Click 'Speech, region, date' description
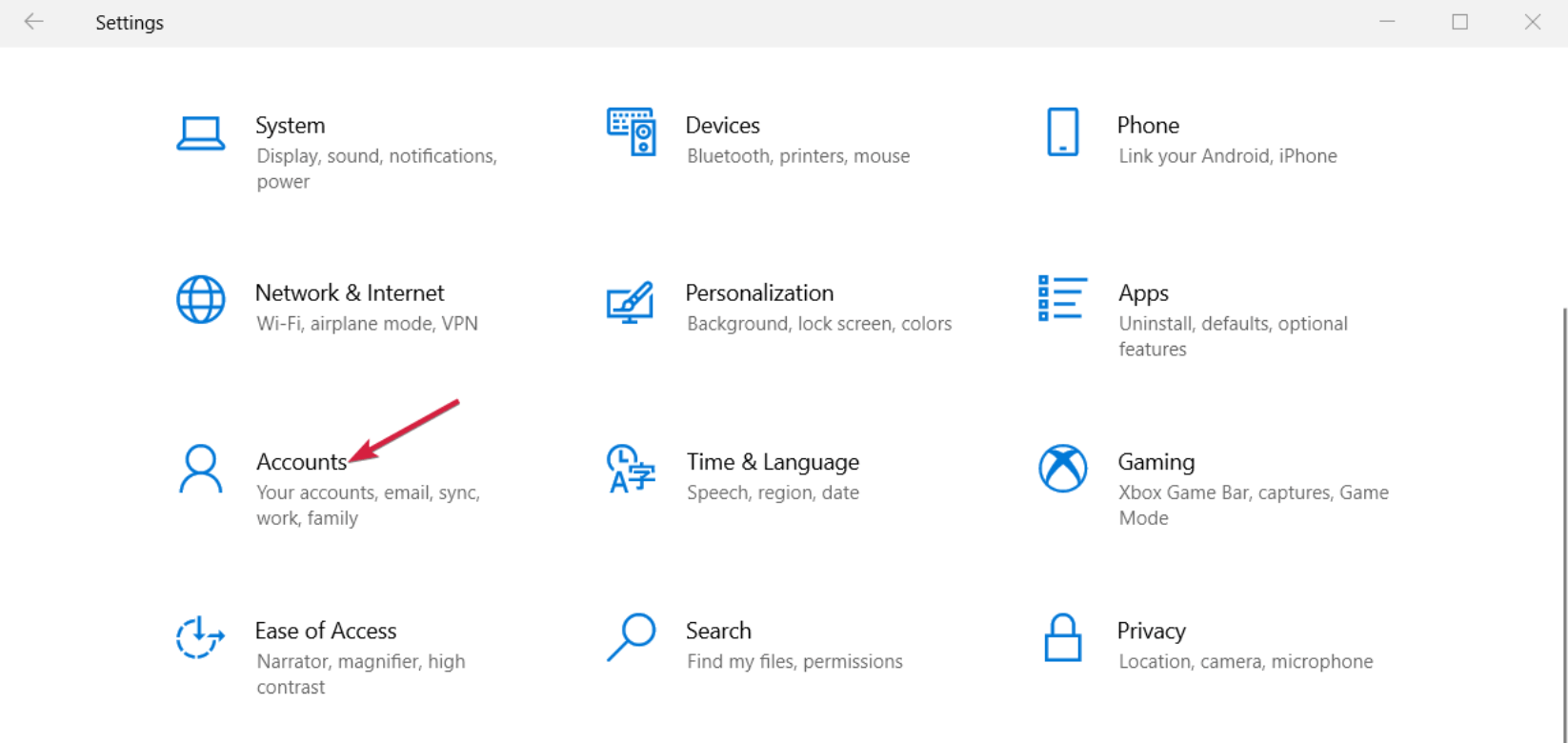 773,492
